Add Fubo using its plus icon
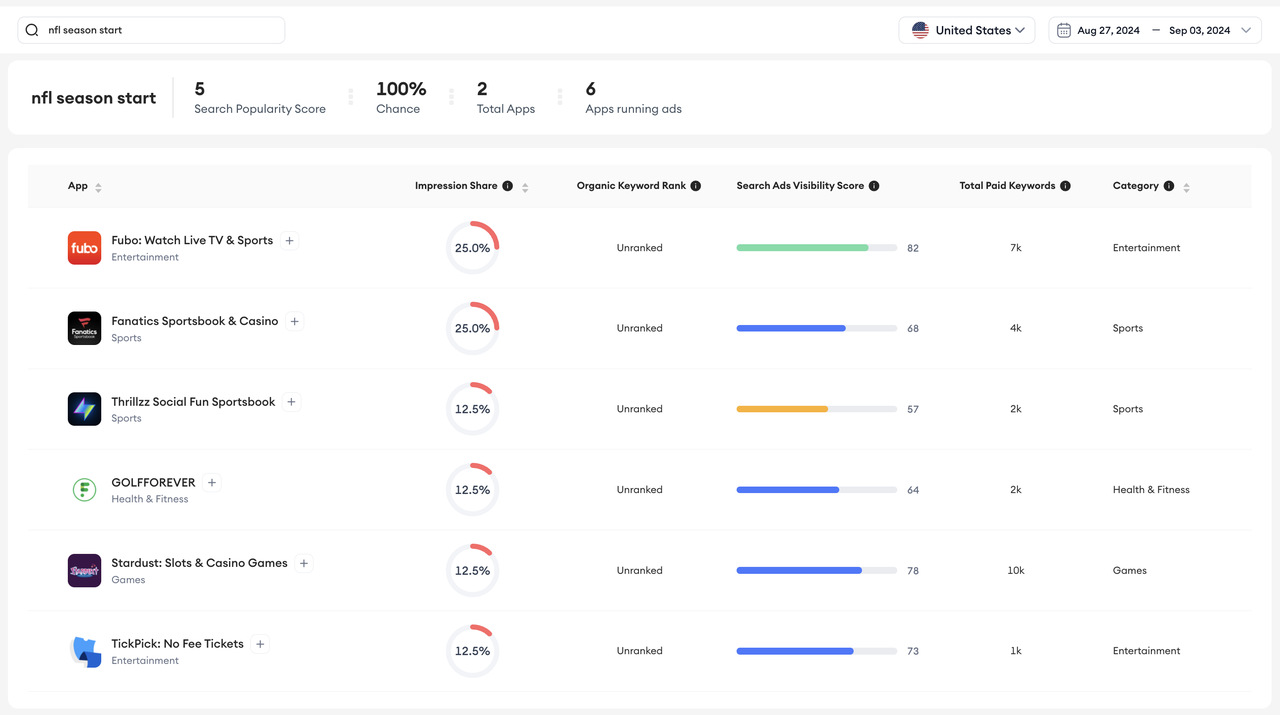 289,240
